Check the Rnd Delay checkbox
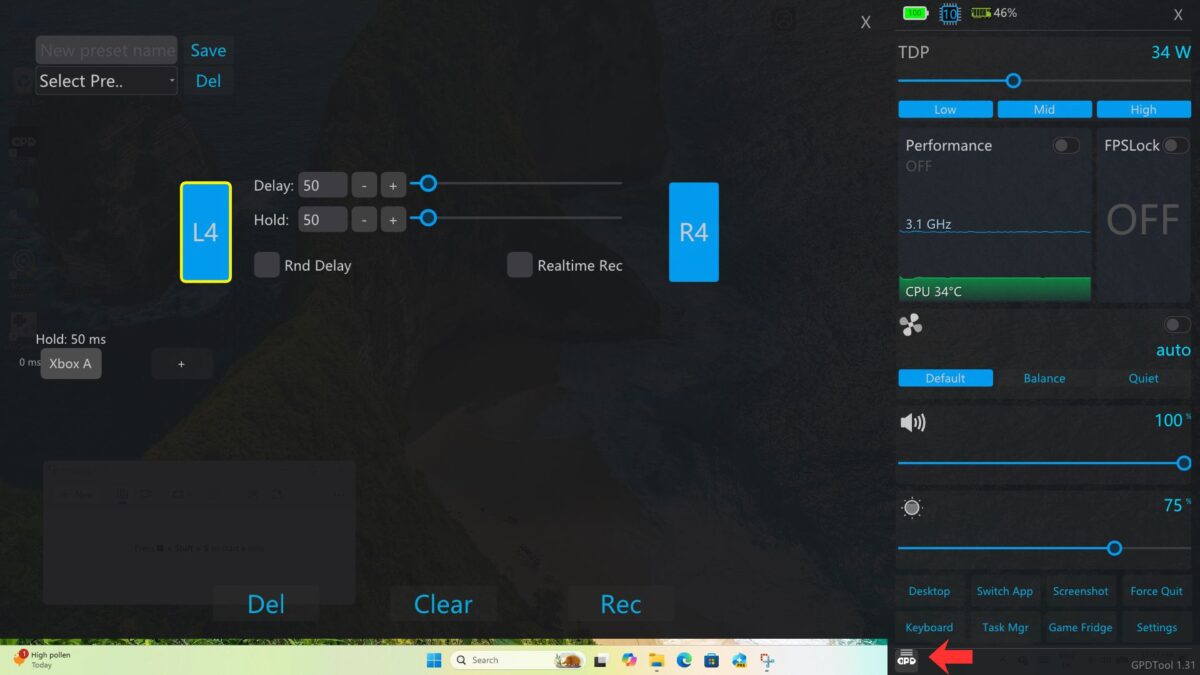This screenshot has width=1200, height=675. coord(266,265)
